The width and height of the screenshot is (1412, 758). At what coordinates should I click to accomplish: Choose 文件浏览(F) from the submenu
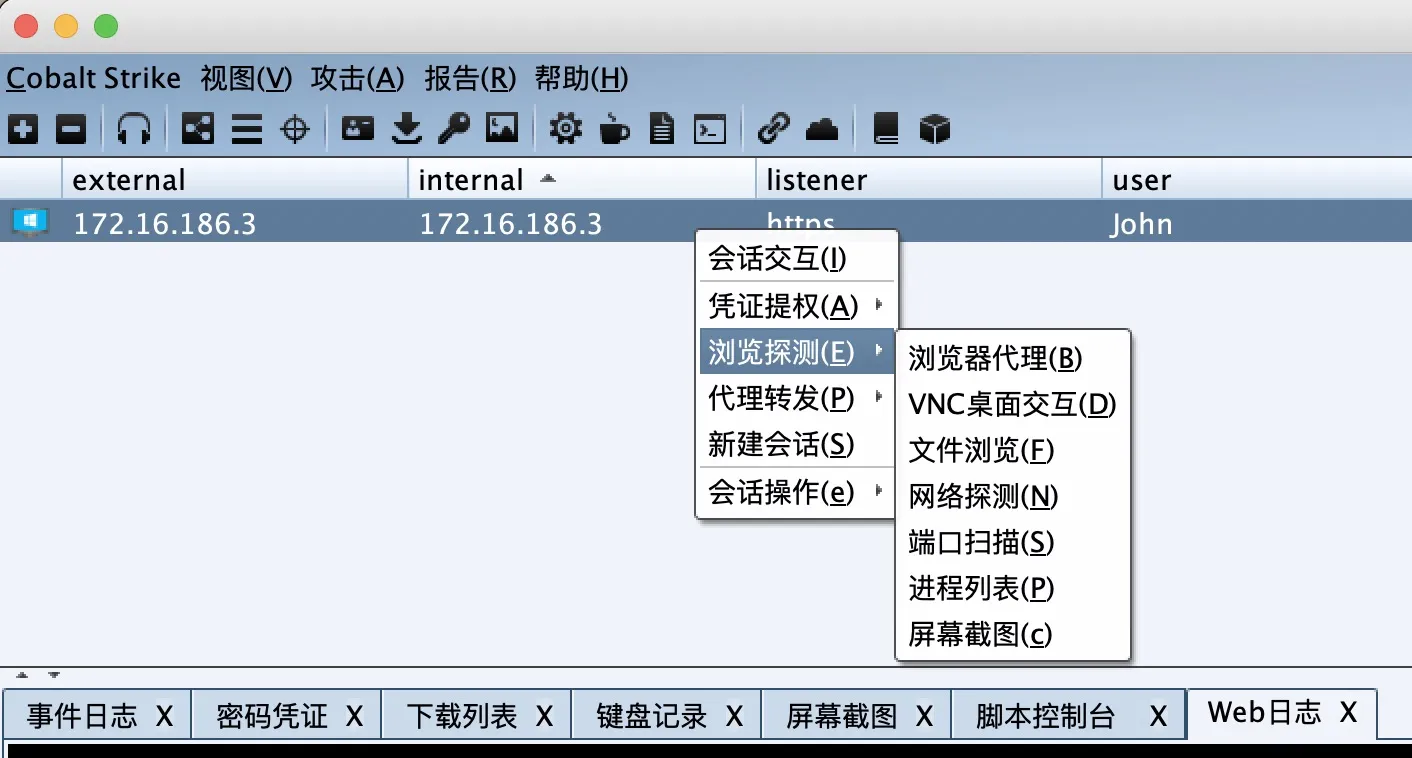981,450
